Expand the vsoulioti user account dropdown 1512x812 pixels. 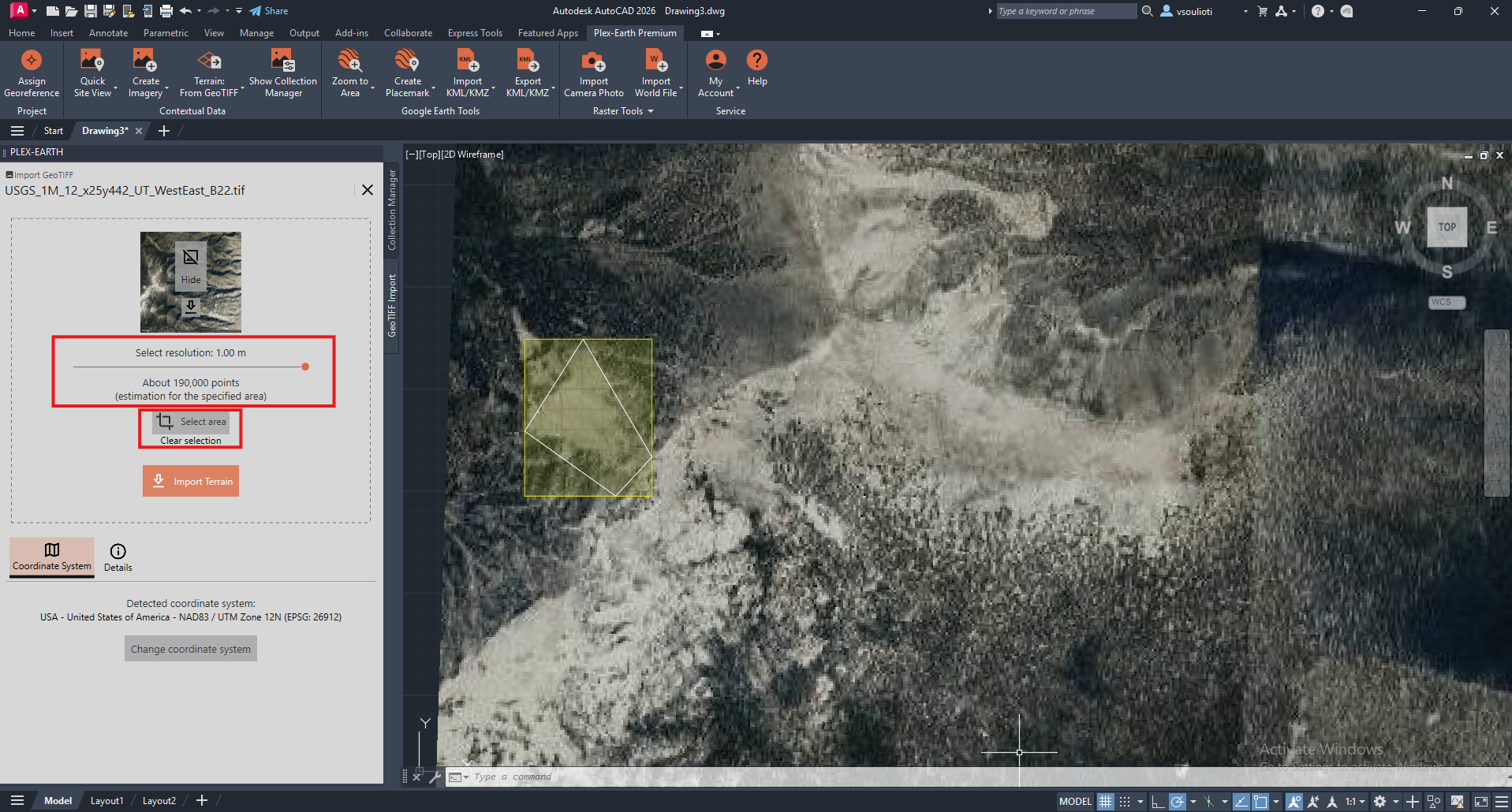[1245, 11]
